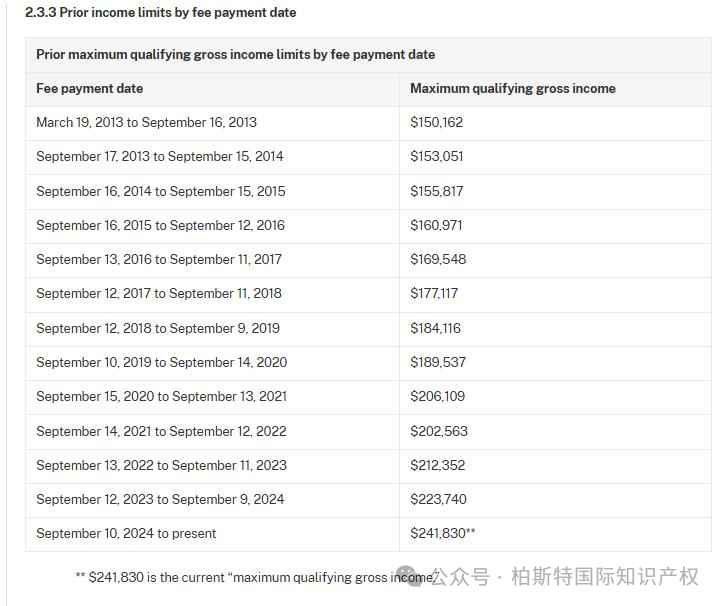Click the March 19, 2013 date range row

[146, 122]
